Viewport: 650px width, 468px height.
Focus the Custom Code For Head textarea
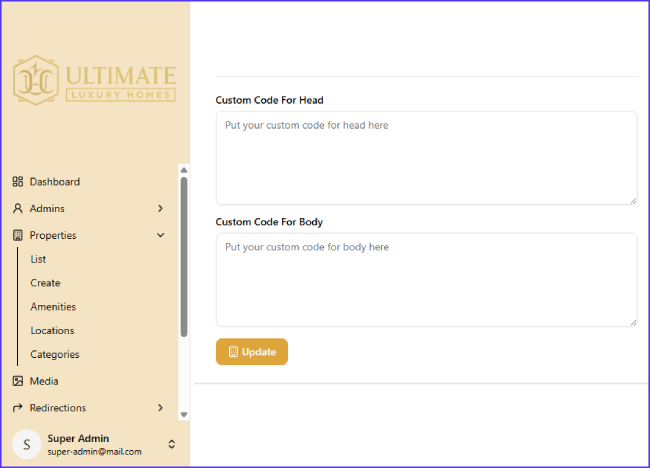(x=427, y=158)
